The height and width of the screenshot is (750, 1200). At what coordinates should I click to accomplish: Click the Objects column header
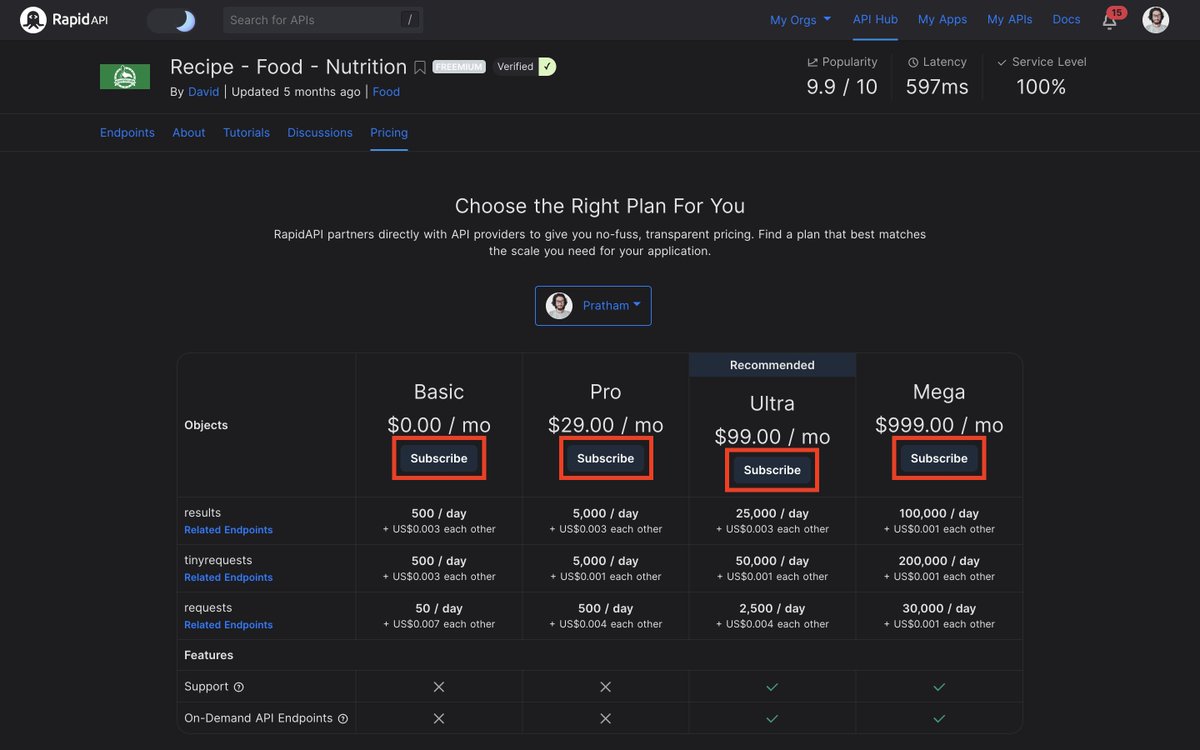pos(206,425)
